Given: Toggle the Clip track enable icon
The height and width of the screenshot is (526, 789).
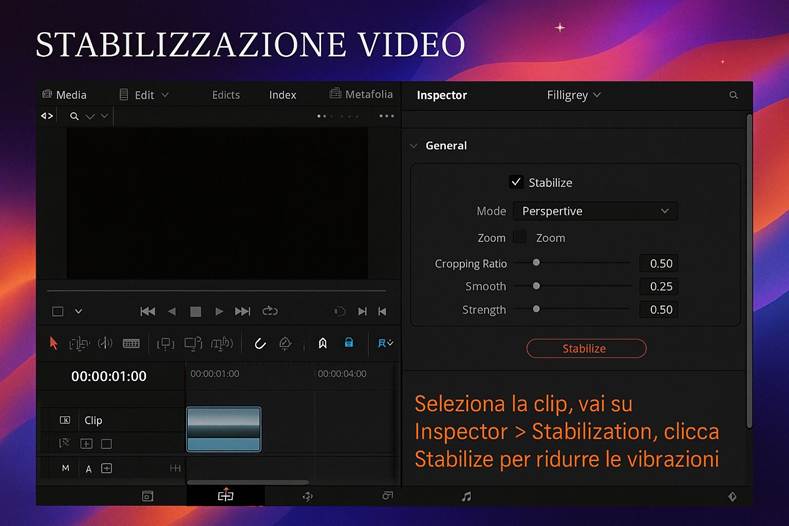Looking at the screenshot, I should pyautogui.click(x=65, y=420).
